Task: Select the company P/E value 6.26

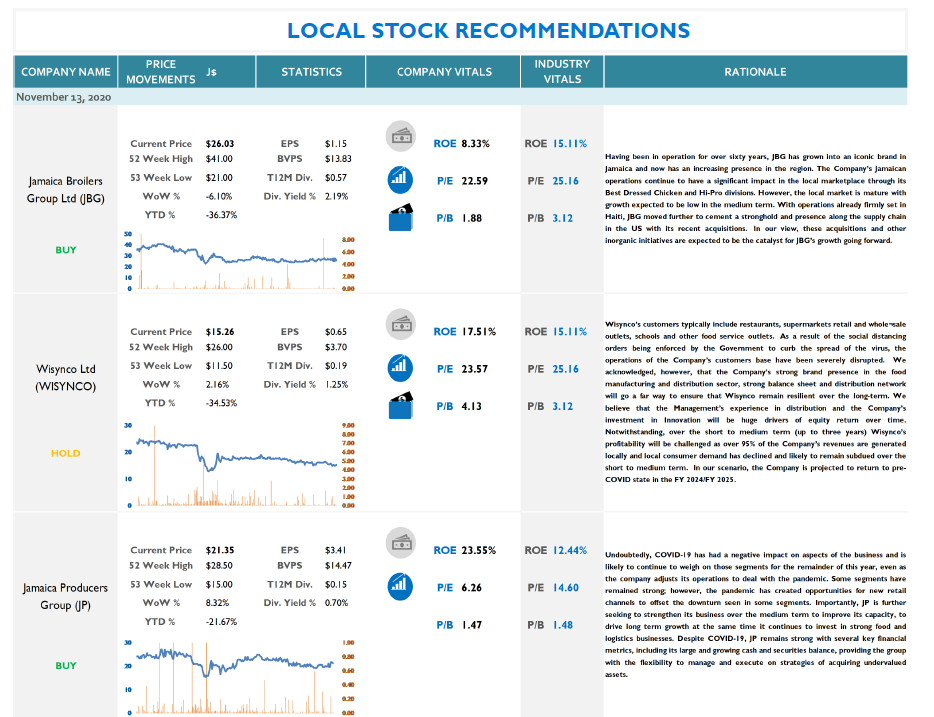Action: coord(471,588)
